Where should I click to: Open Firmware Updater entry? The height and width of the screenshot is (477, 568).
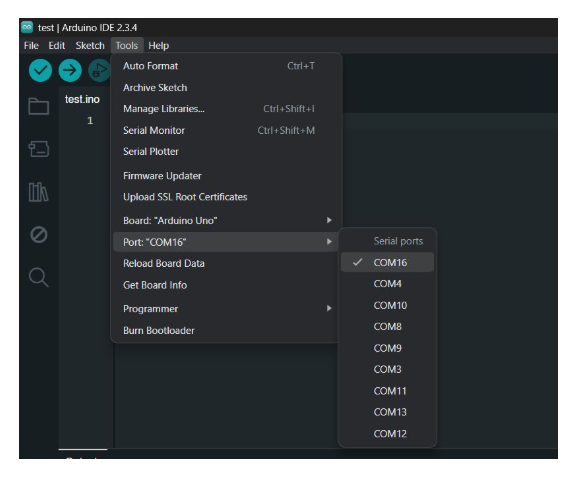[226, 176]
